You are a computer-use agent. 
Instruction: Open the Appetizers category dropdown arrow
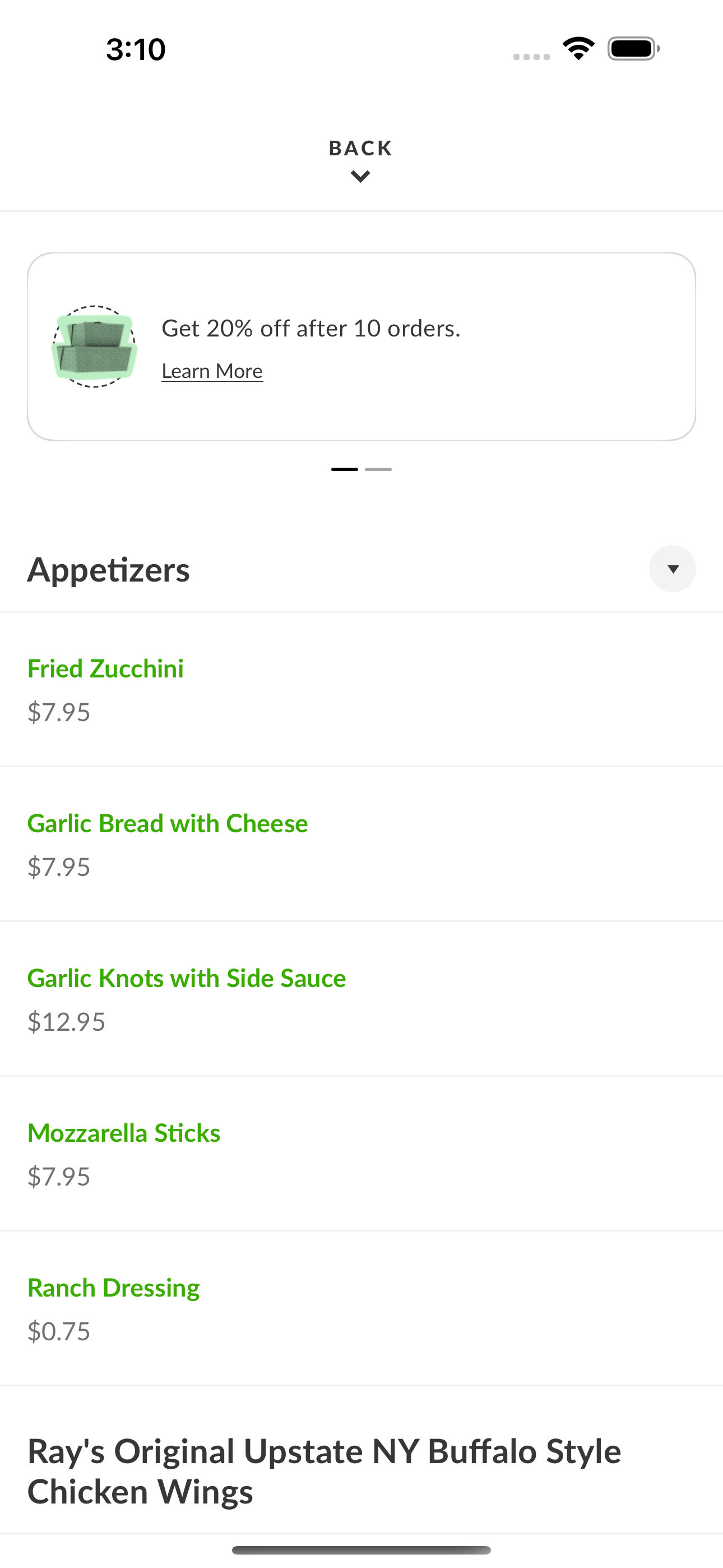click(x=673, y=569)
